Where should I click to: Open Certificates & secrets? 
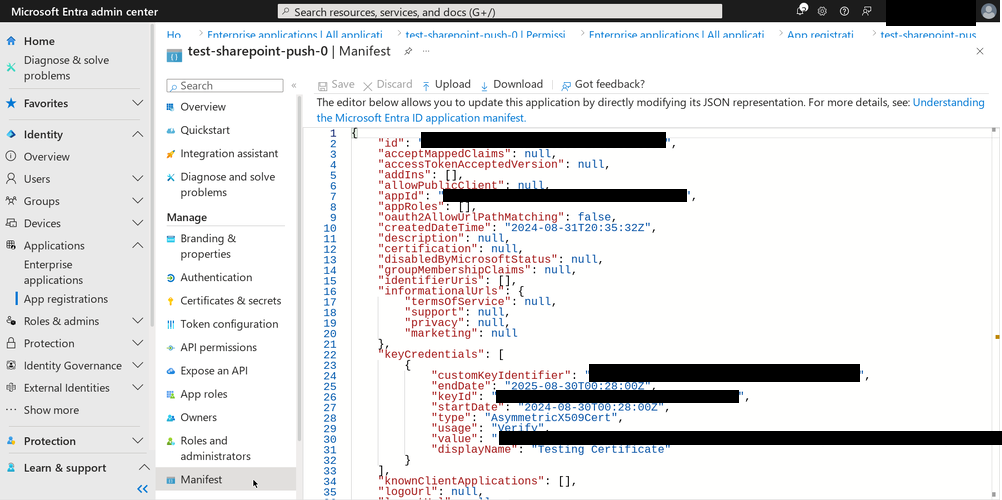click(230, 301)
